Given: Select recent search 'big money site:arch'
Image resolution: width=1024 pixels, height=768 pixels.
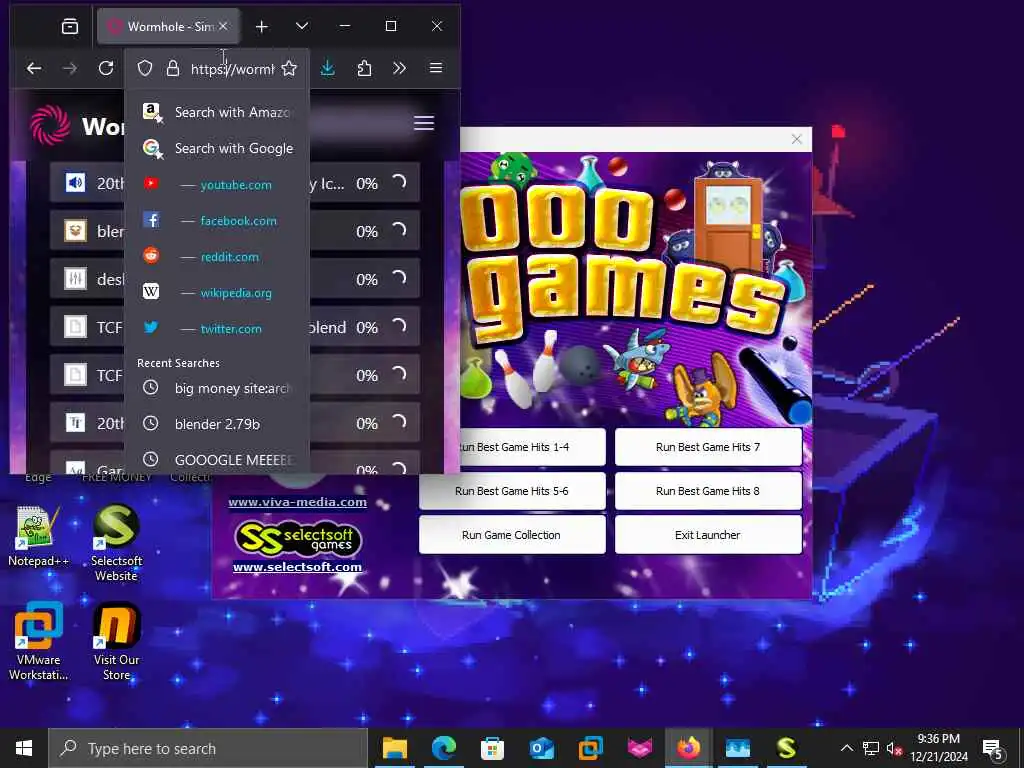Looking at the screenshot, I should [217, 388].
